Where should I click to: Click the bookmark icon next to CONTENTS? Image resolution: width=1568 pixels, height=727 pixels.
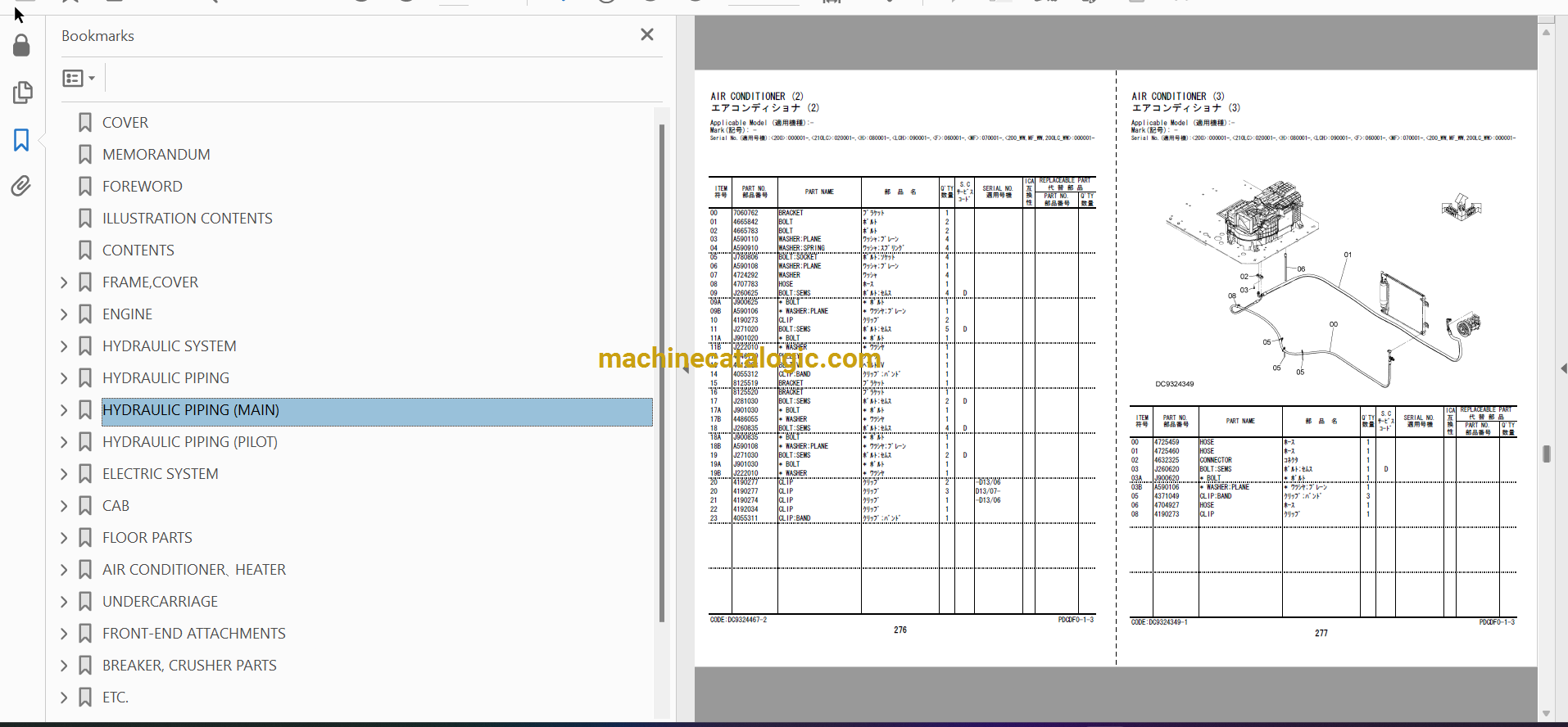click(x=85, y=251)
